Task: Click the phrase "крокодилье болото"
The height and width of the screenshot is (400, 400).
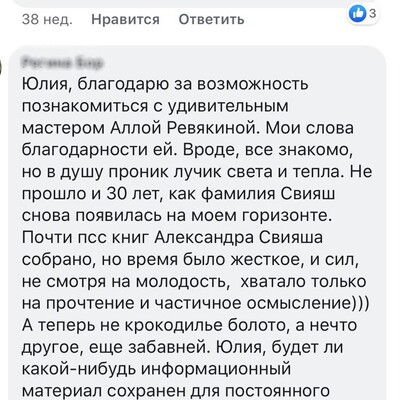Action: 205,325
